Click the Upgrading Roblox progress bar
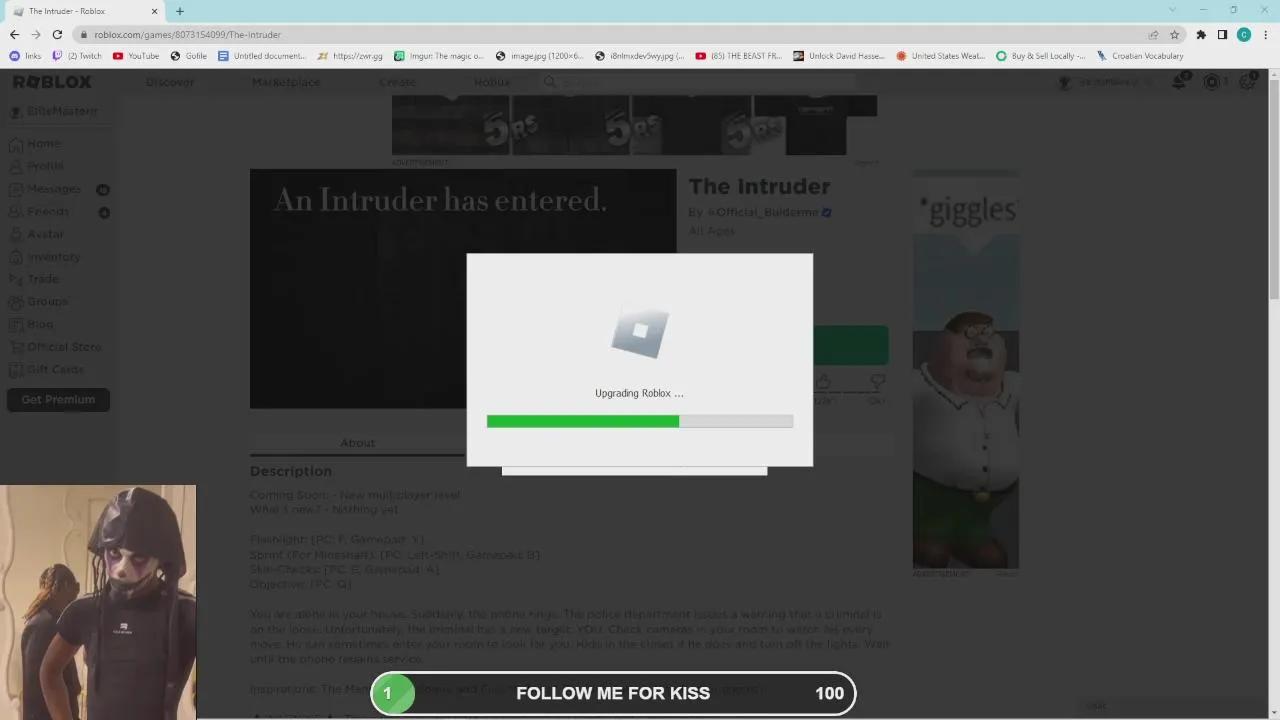This screenshot has width=1280, height=720. pyautogui.click(x=640, y=422)
